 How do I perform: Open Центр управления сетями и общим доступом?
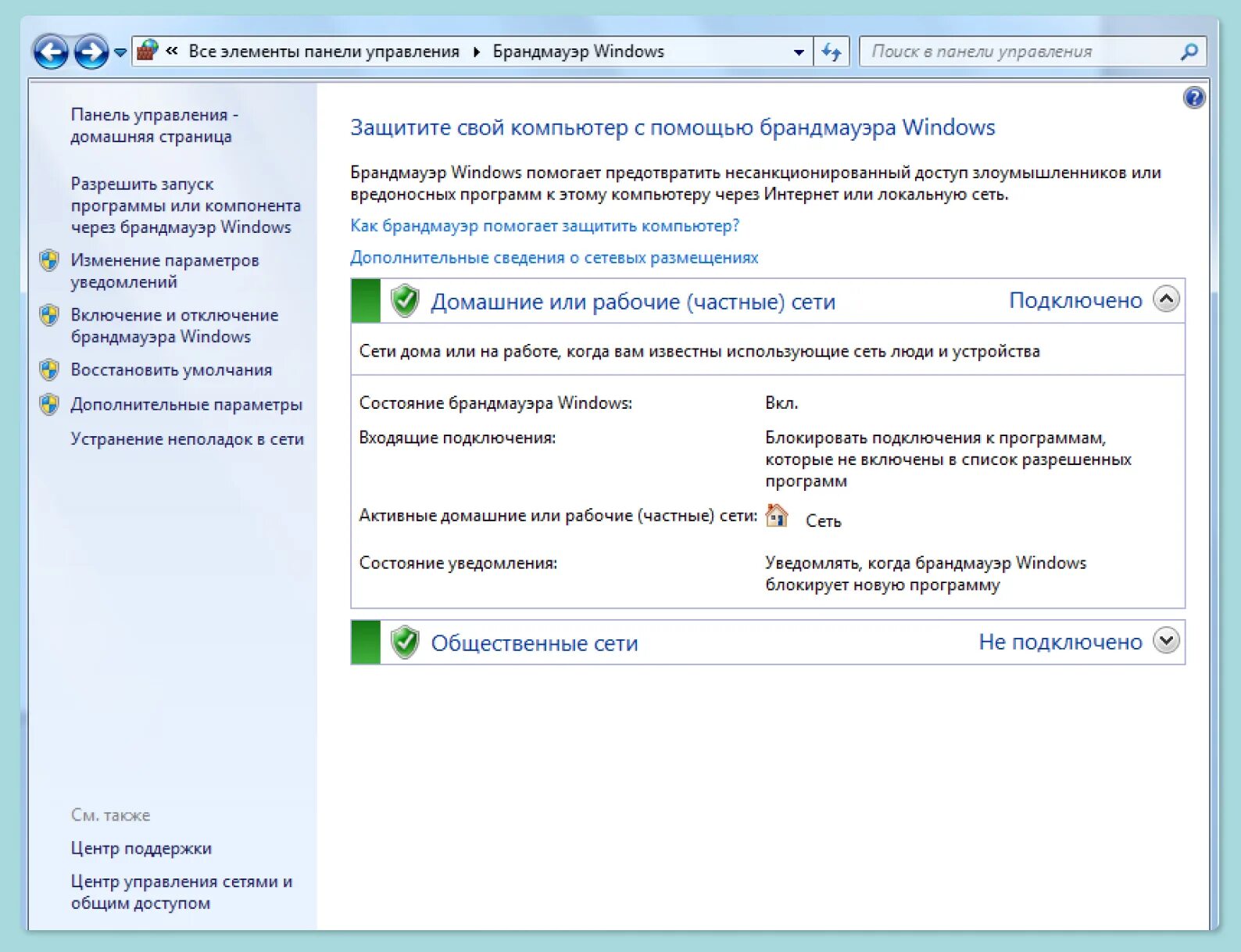[x=181, y=892]
